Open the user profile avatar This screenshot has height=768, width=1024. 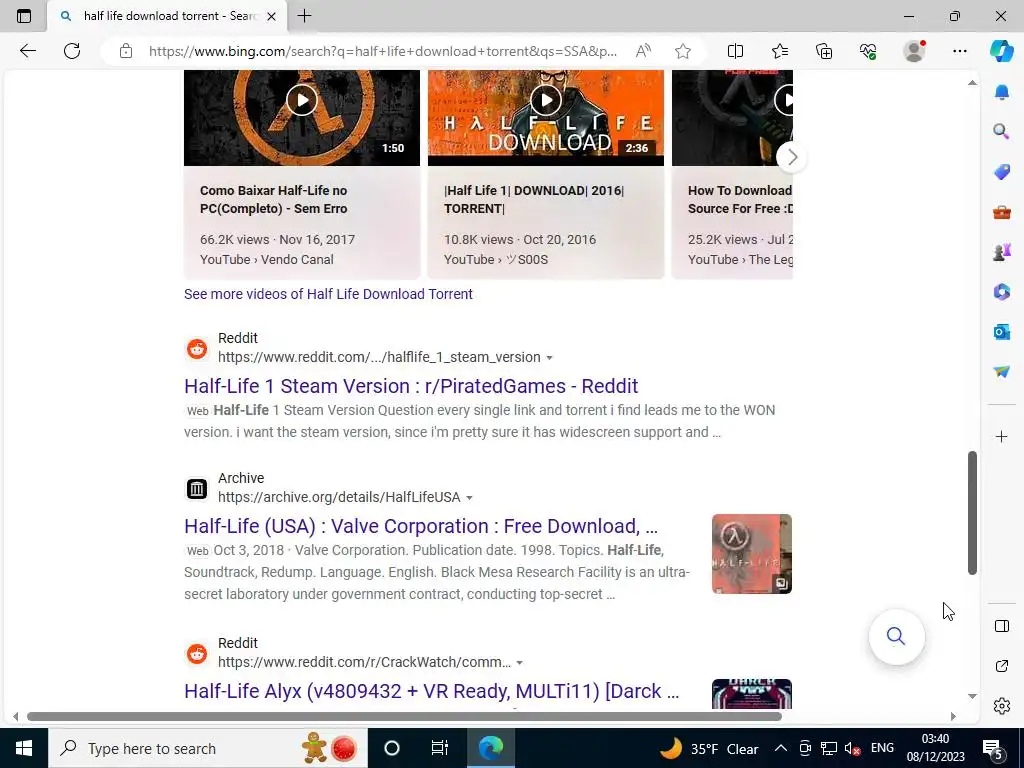(x=914, y=51)
